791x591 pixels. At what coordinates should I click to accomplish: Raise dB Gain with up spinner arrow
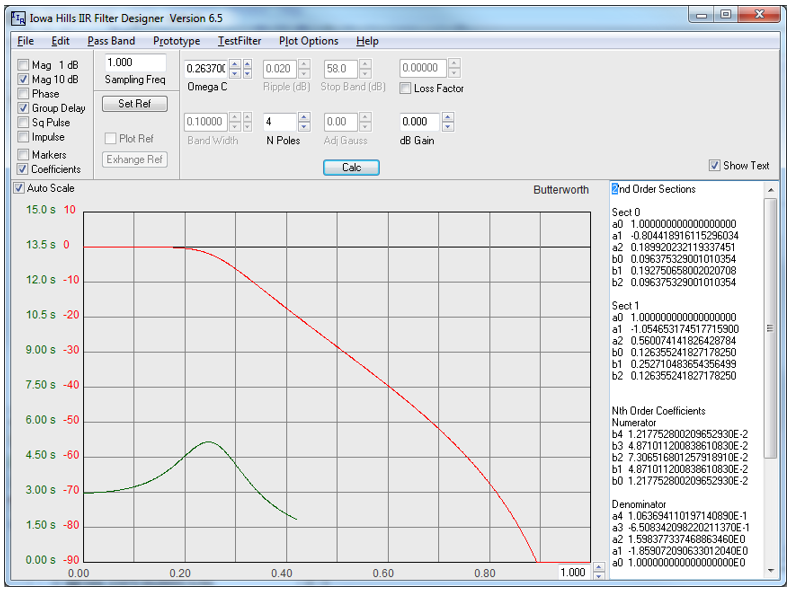[x=448, y=117]
